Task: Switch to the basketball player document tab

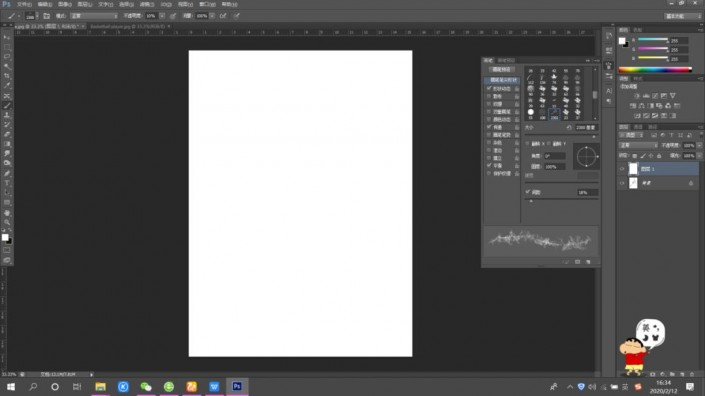Action: tap(128, 27)
